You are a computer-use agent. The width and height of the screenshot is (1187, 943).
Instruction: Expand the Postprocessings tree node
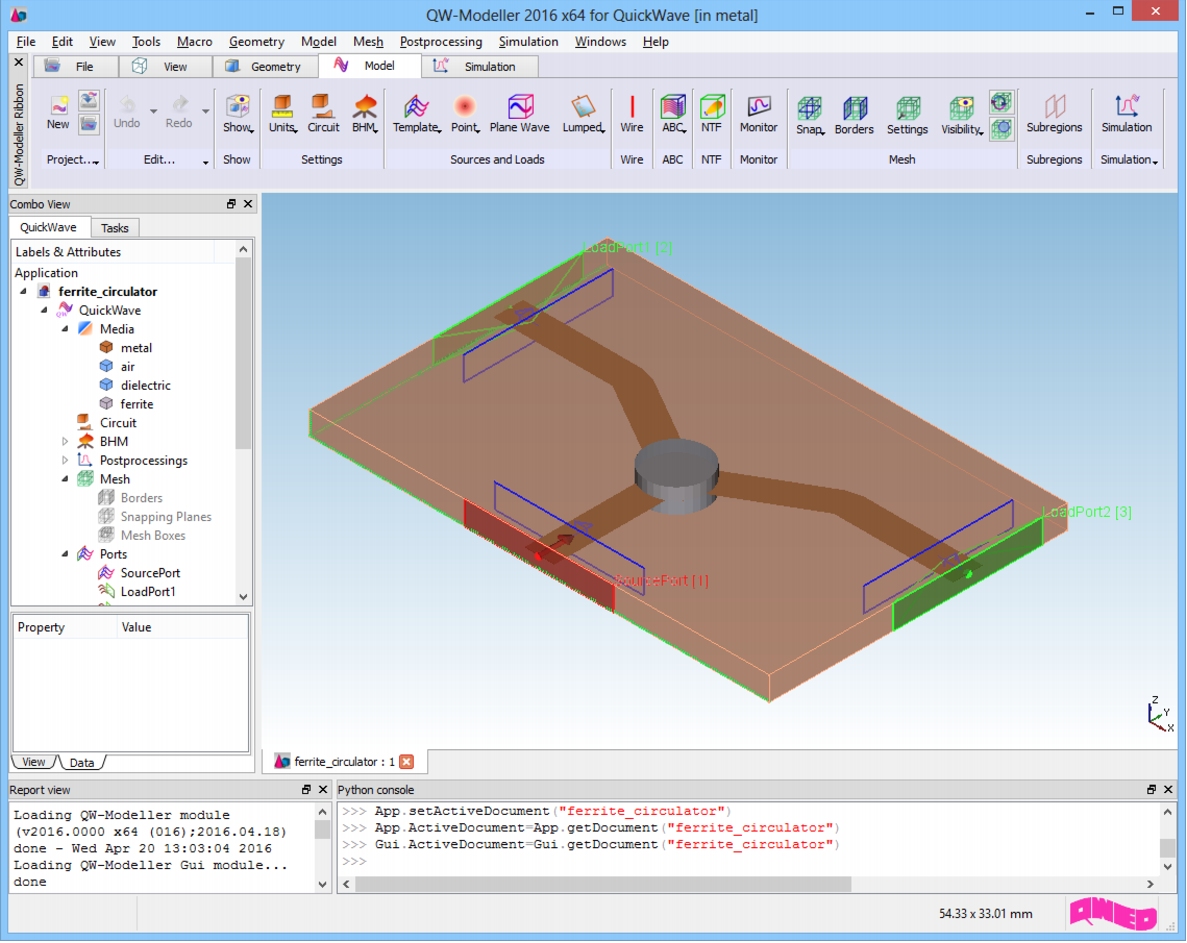pos(65,460)
